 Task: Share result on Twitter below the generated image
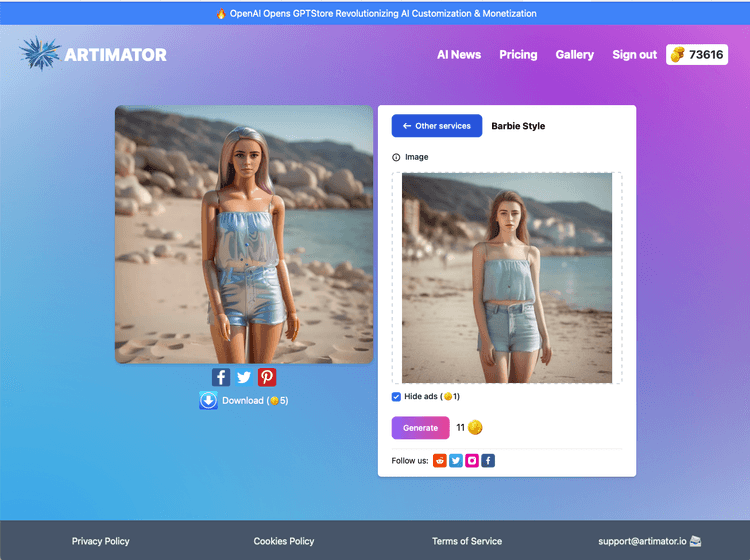(244, 377)
